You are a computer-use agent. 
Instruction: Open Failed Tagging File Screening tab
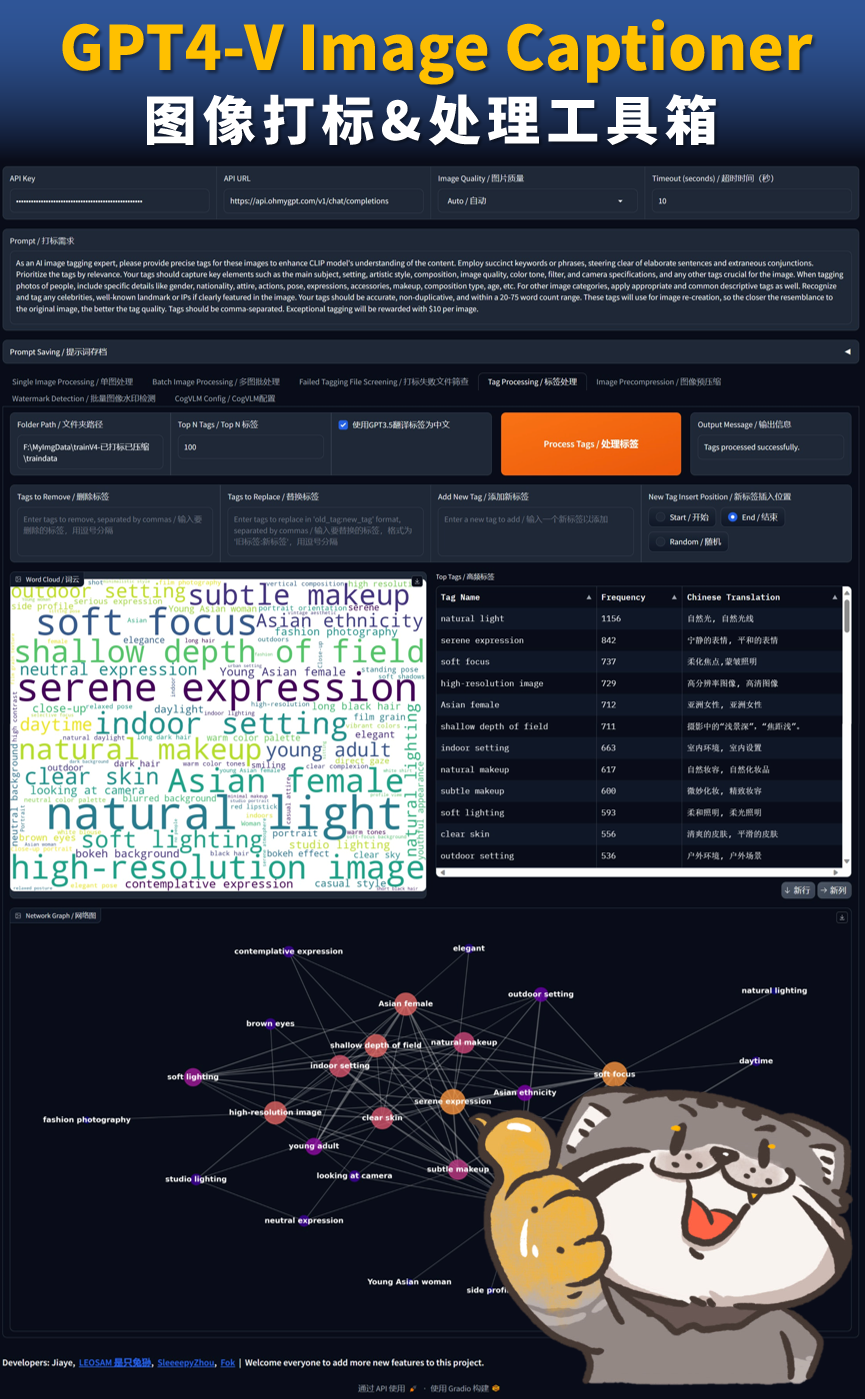coord(383,382)
